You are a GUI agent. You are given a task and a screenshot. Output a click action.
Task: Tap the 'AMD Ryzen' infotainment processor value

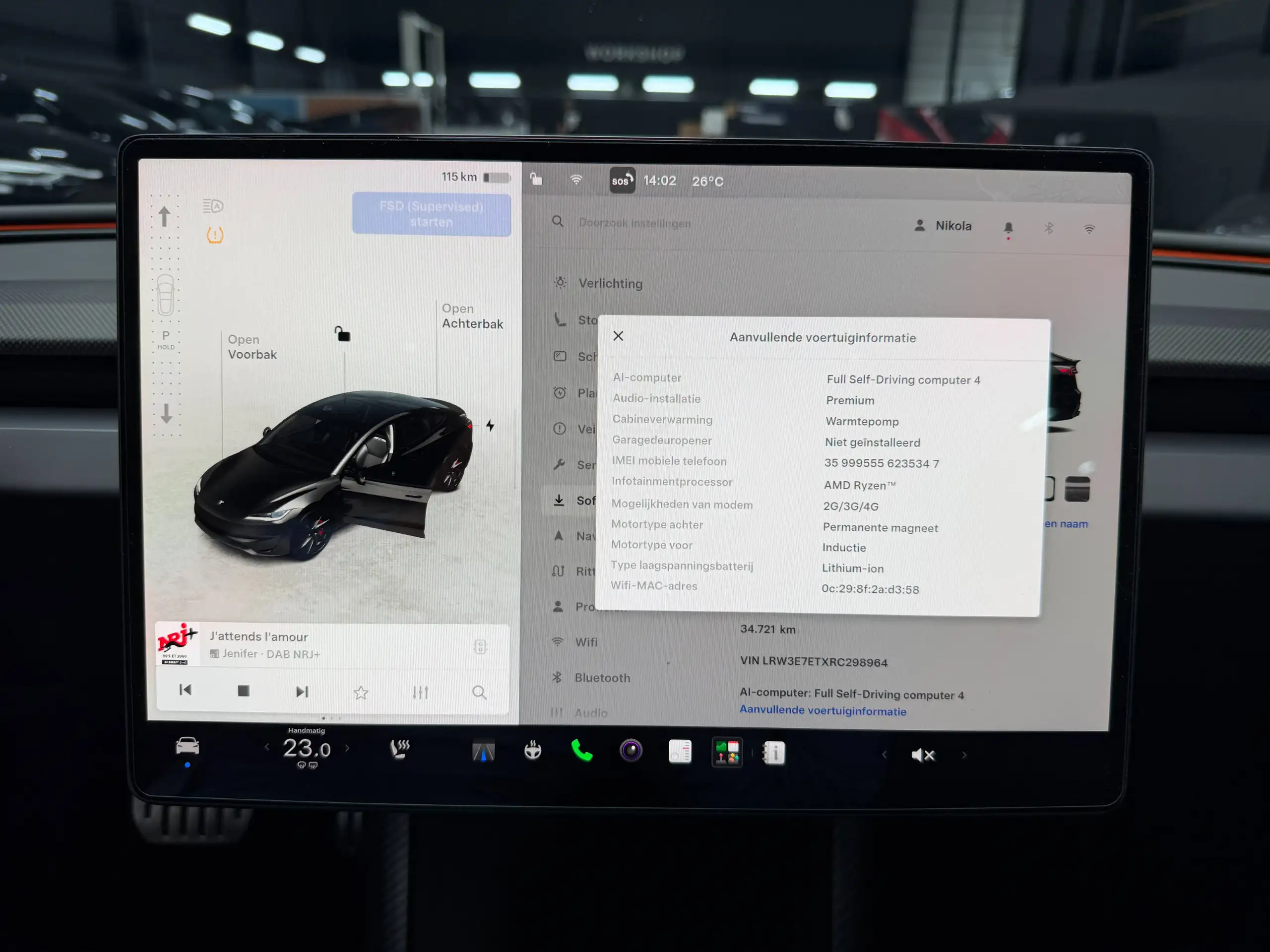860,485
